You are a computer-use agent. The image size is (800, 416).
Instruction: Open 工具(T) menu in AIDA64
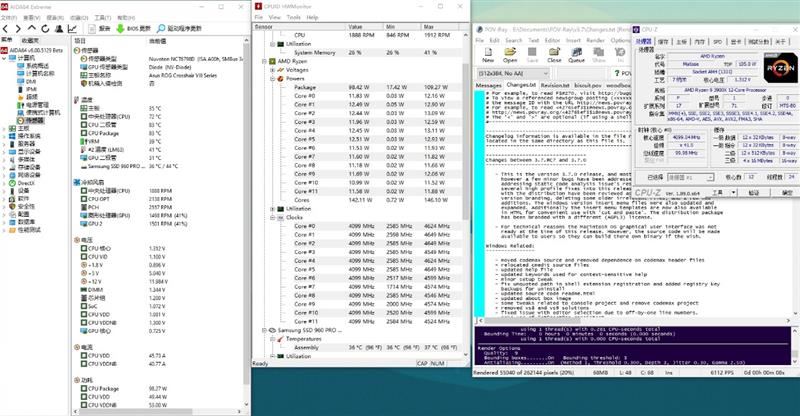[103, 18]
